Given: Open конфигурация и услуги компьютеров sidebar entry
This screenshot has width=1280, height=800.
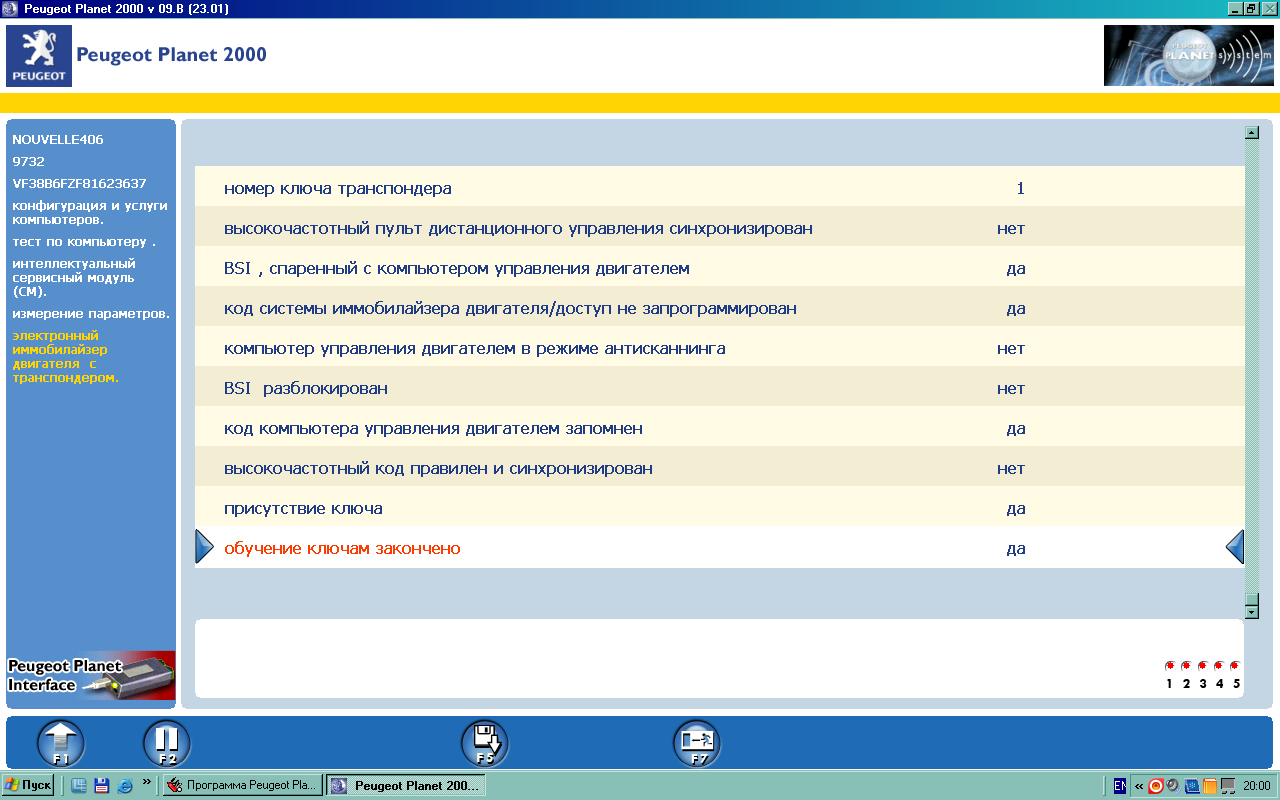Looking at the screenshot, I should coord(89,212).
